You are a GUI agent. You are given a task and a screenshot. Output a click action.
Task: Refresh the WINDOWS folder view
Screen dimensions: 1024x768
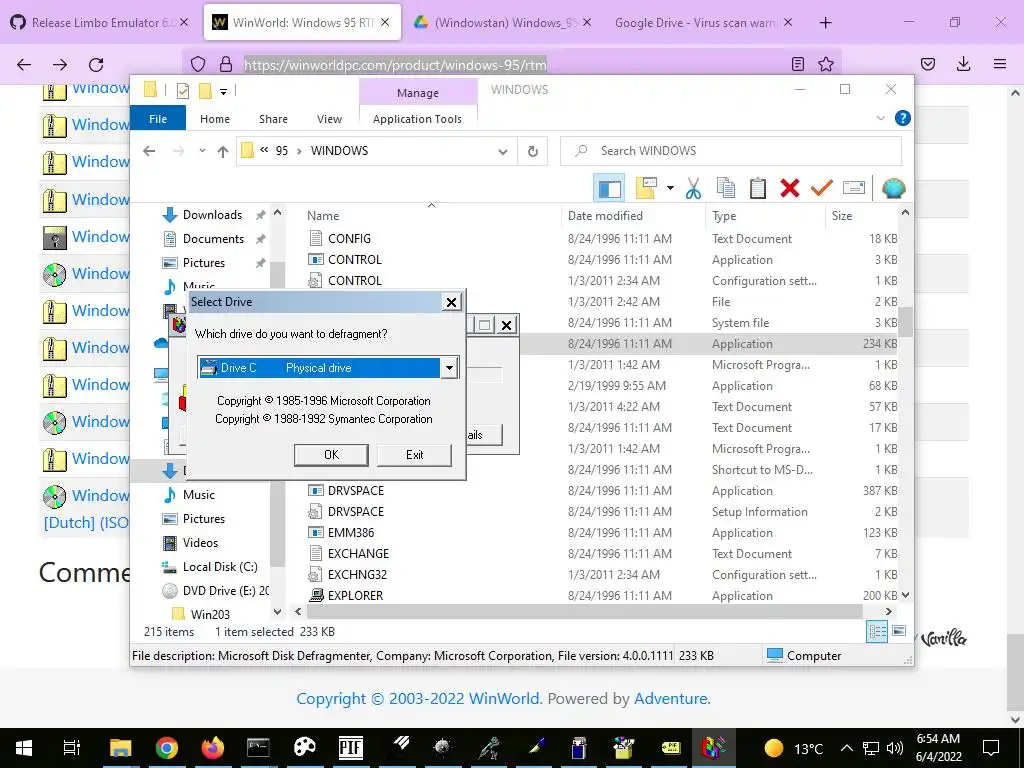(532, 151)
